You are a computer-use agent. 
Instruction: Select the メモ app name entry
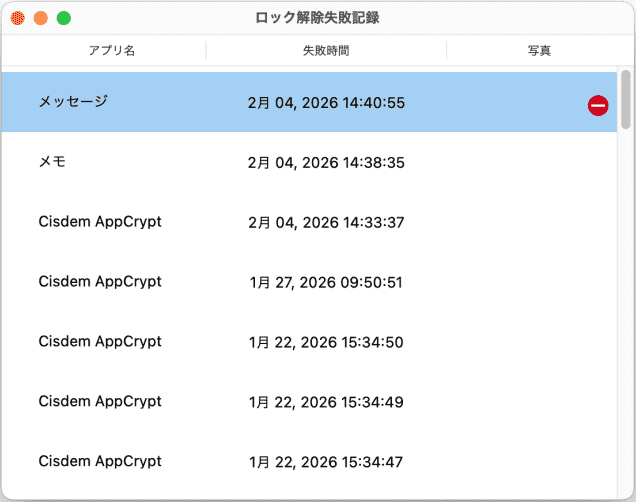53,162
